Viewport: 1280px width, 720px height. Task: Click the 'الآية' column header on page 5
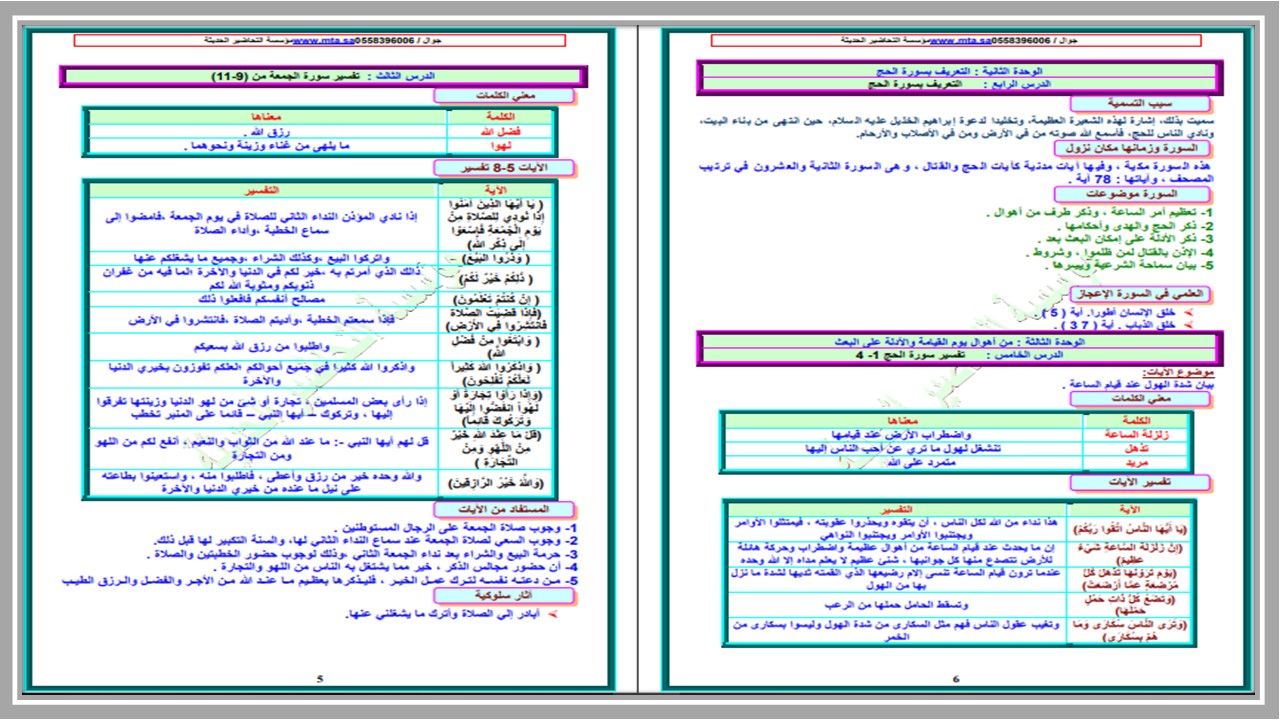pyautogui.click(x=494, y=189)
